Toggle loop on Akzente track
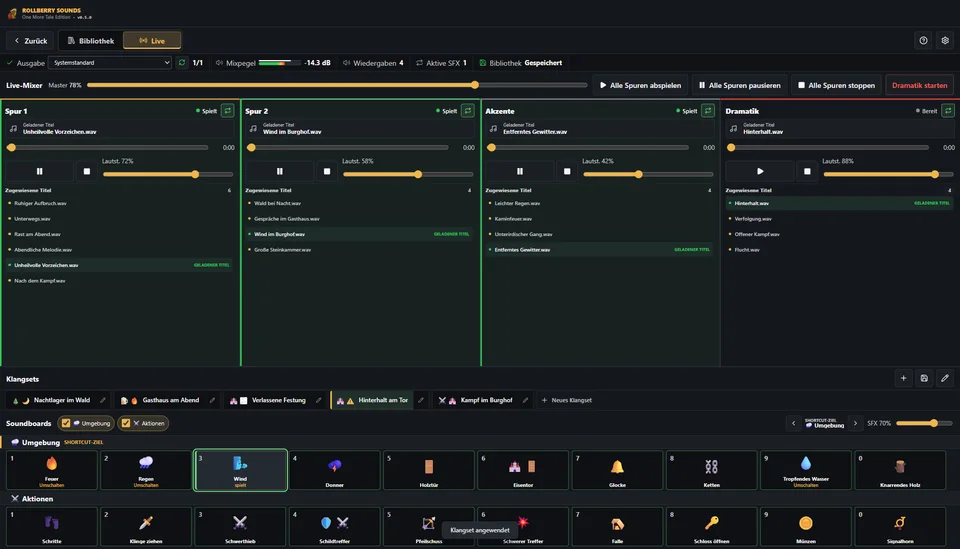The width and height of the screenshot is (960, 549). tap(708, 111)
